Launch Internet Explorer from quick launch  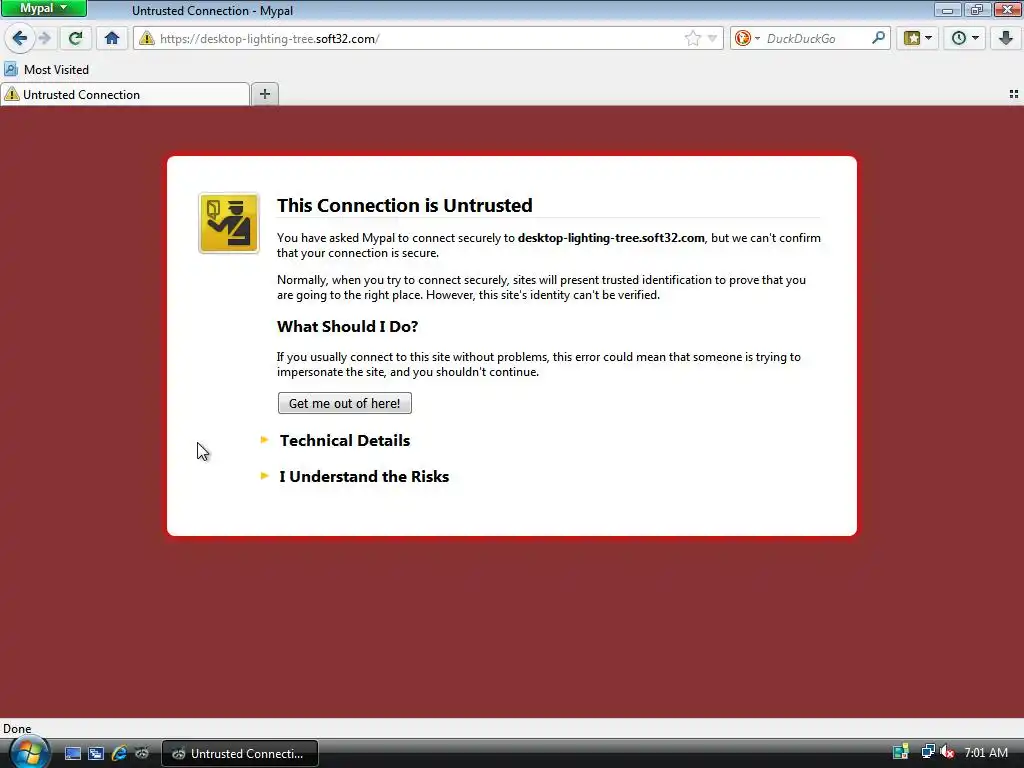pos(119,754)
